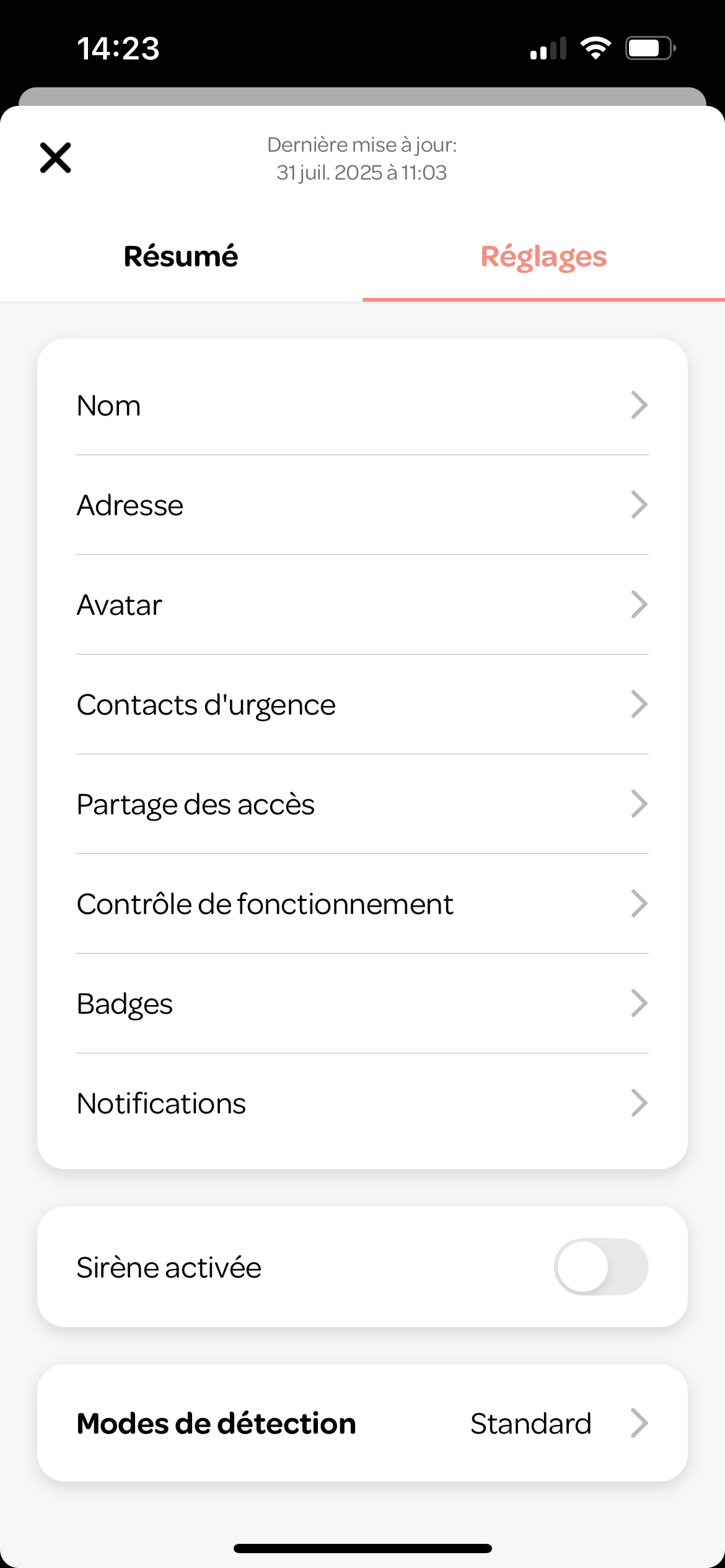Viewport: 725px width, 1568px height.
Task: Click the arrow icon on Avatar row
Action: click(639, 604)
